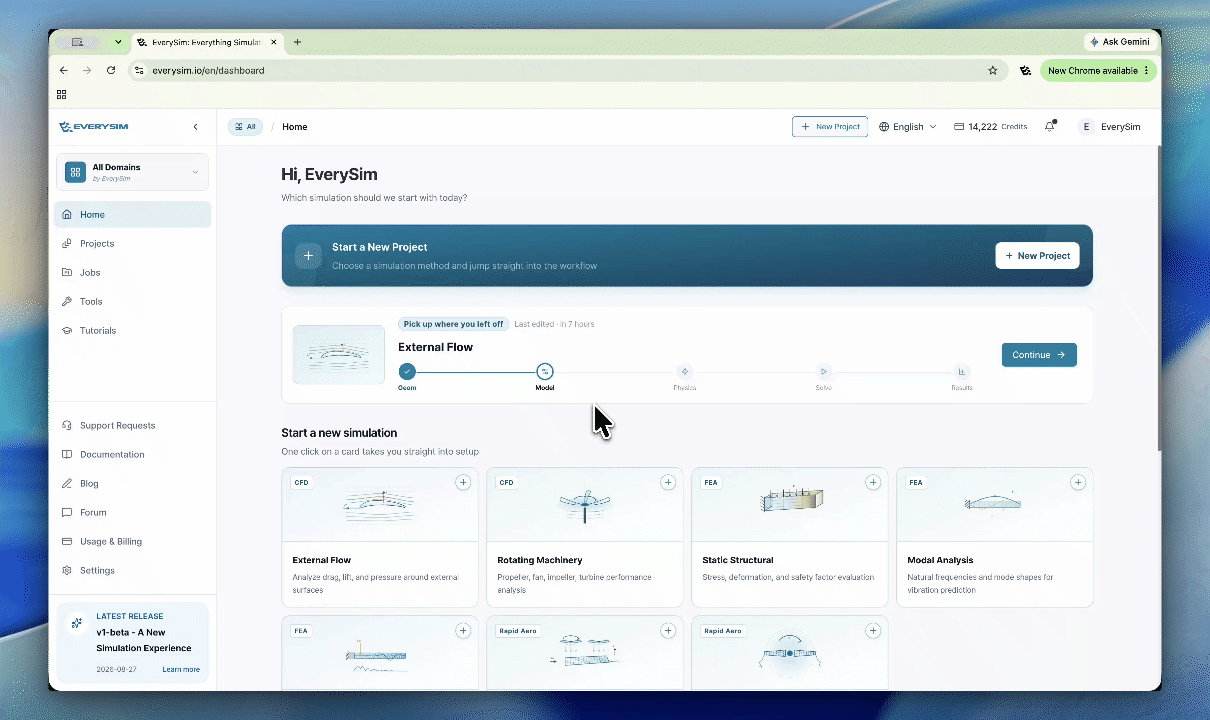This screenshot has width=1210, height=720.
Task: Open Ask Gemini in Chrome
Action: (x=1120, y=42)
